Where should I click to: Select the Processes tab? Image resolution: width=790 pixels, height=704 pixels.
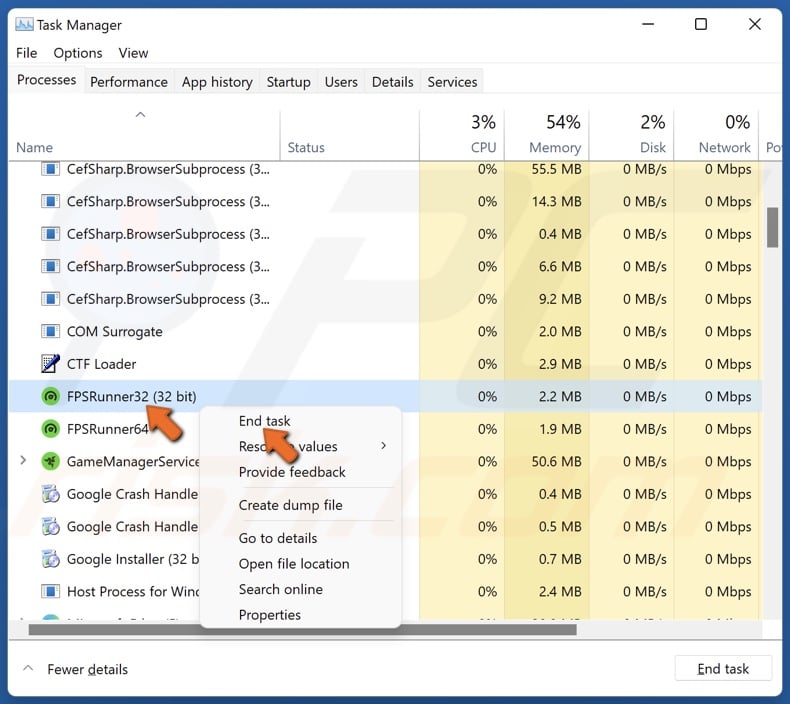(46, 80)
